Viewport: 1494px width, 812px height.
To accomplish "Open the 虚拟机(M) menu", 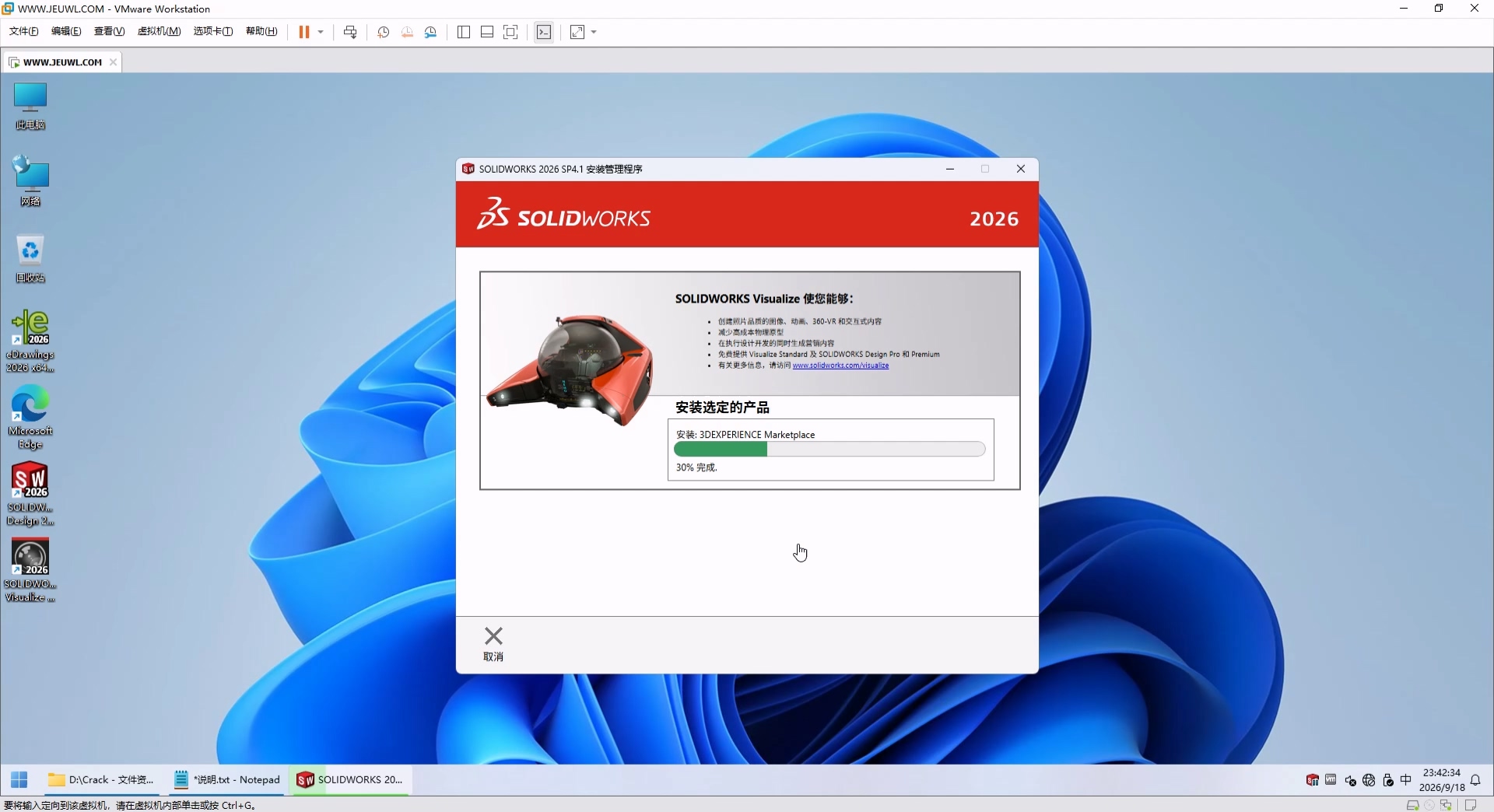I will coord(159,31).
